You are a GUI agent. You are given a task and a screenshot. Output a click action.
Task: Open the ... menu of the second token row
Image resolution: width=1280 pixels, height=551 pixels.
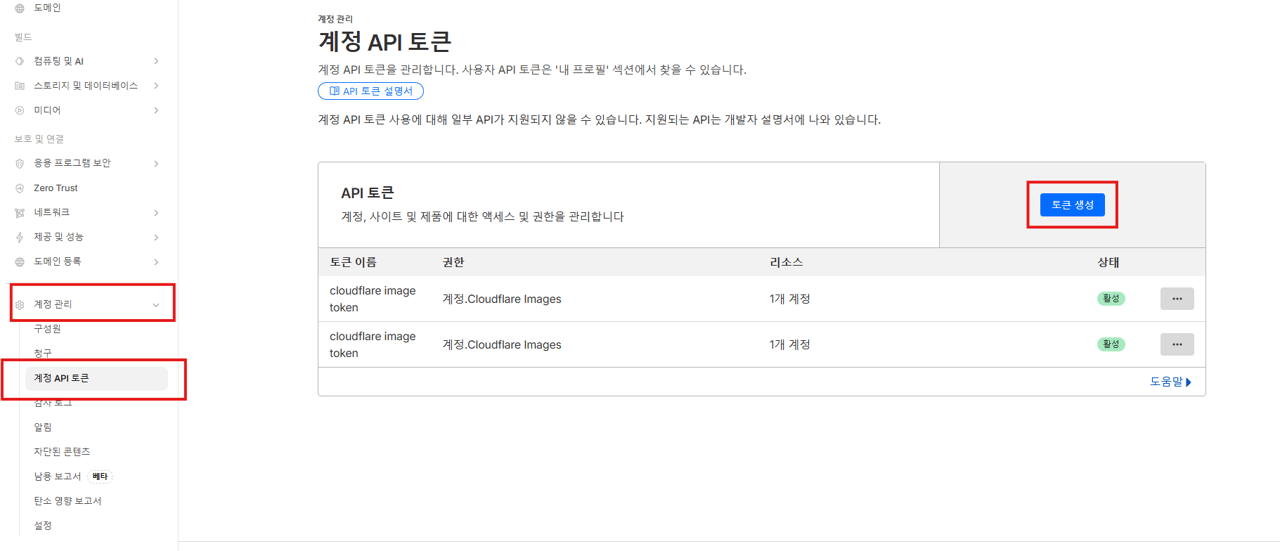tap(1177, 344)
